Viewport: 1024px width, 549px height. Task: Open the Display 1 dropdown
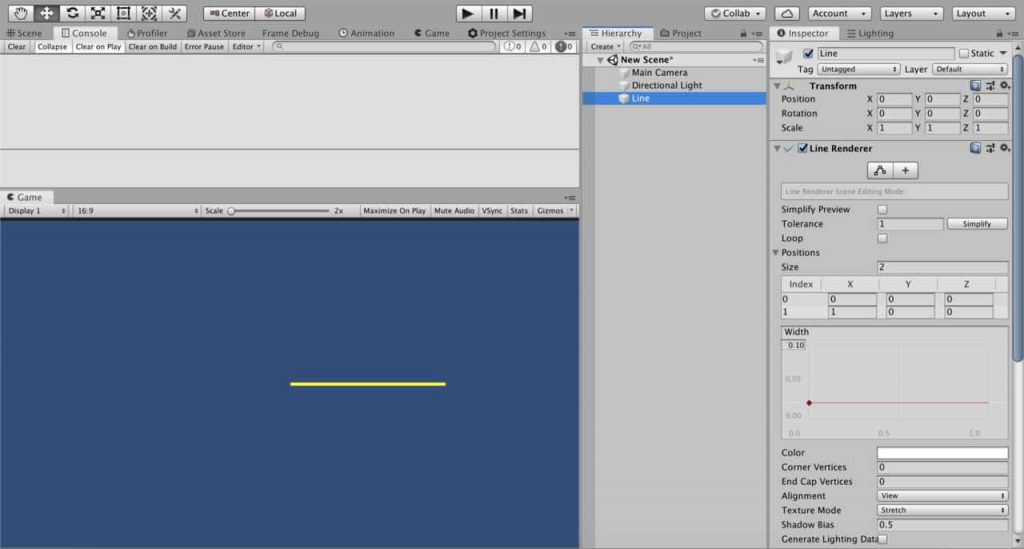pyautogui.click(x=37, y=211)
